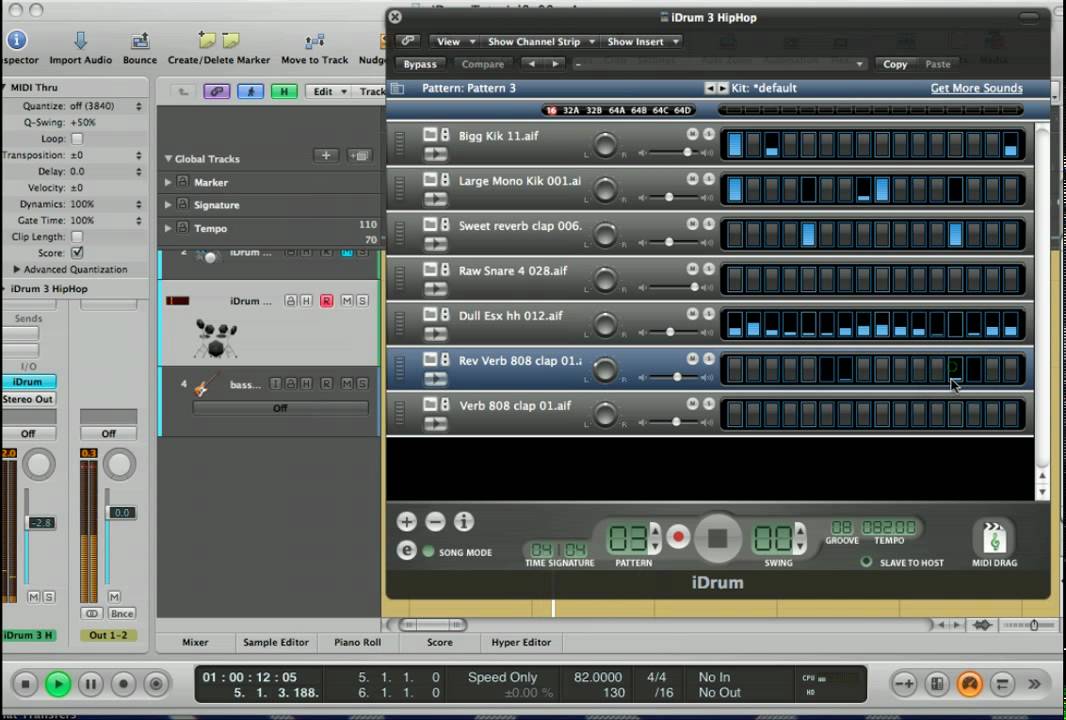Remove a channel with the minus button

click(435, 521)
